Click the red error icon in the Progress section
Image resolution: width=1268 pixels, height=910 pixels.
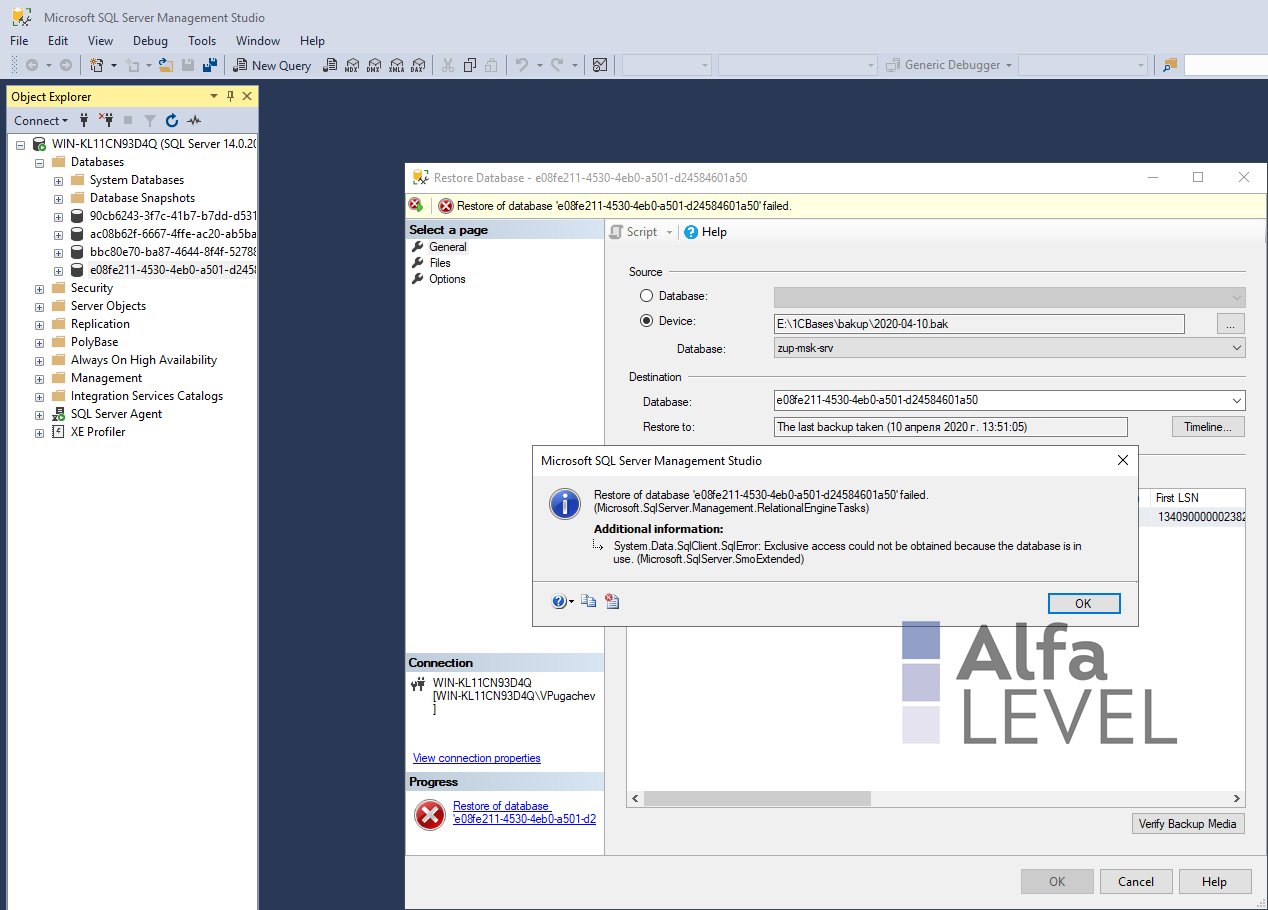click(x=429, y=815)
